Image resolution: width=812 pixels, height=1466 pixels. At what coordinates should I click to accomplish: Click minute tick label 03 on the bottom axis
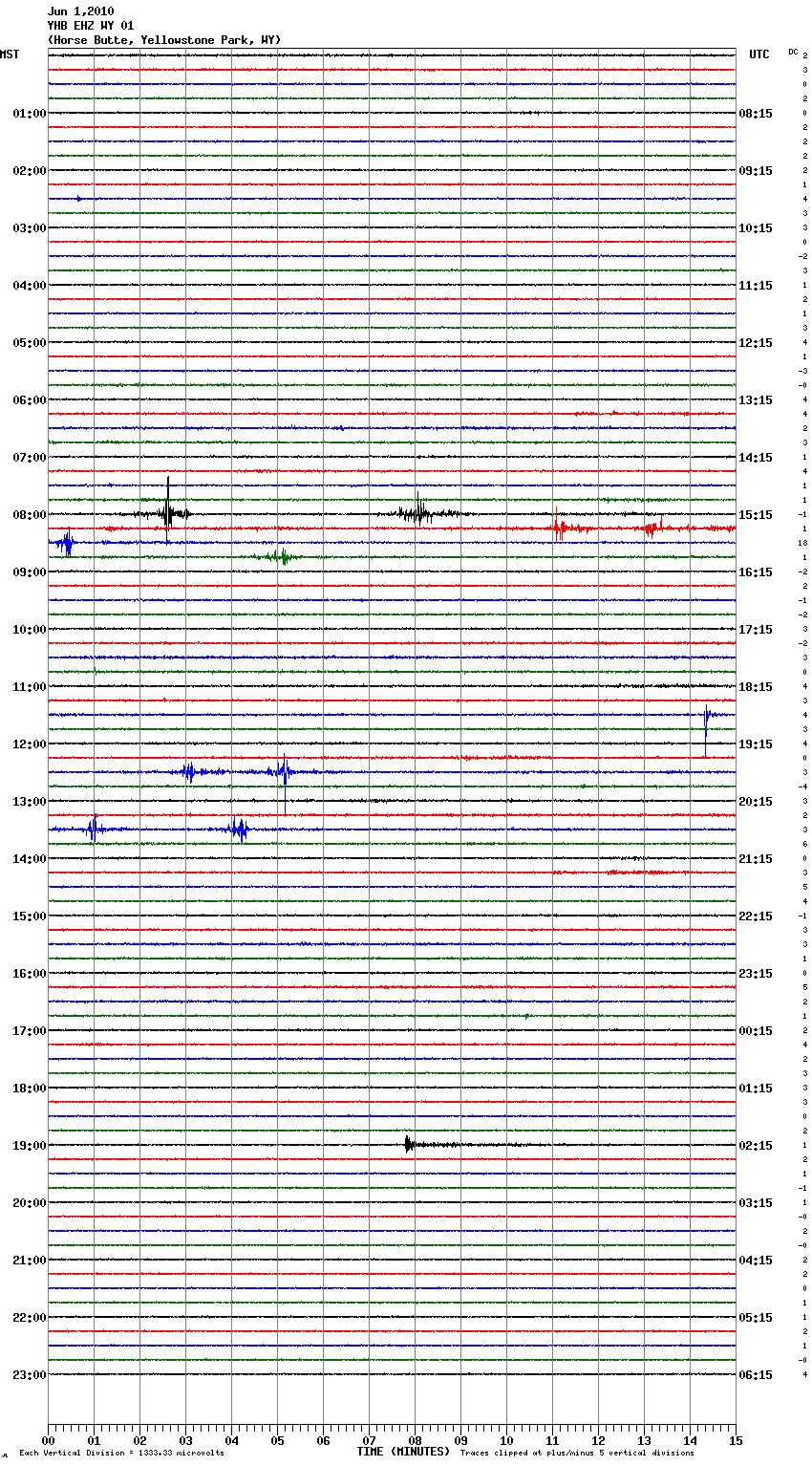pos(185,1440)
